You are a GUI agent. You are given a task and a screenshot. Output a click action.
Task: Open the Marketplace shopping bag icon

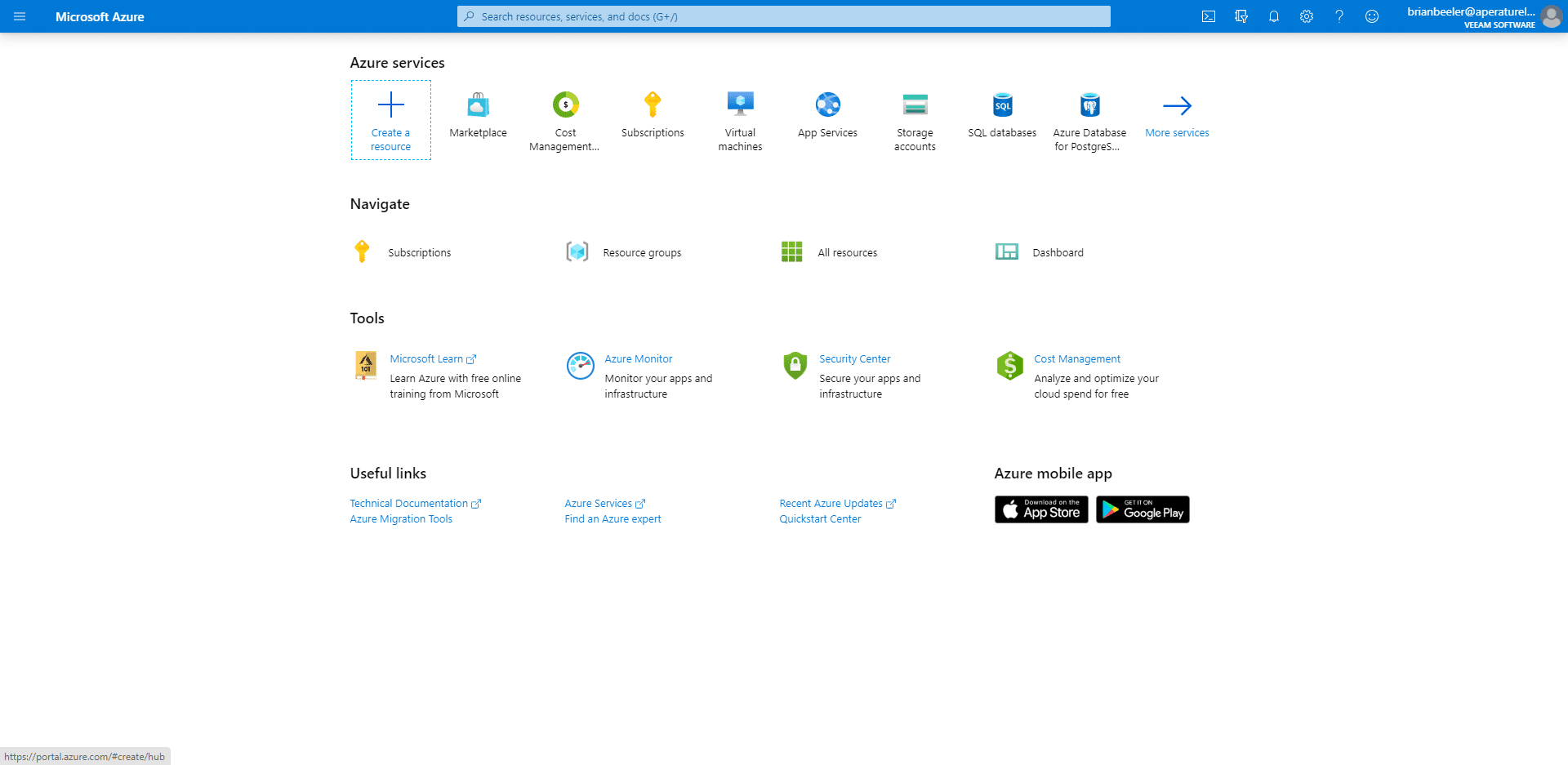[x=479, y=105]
